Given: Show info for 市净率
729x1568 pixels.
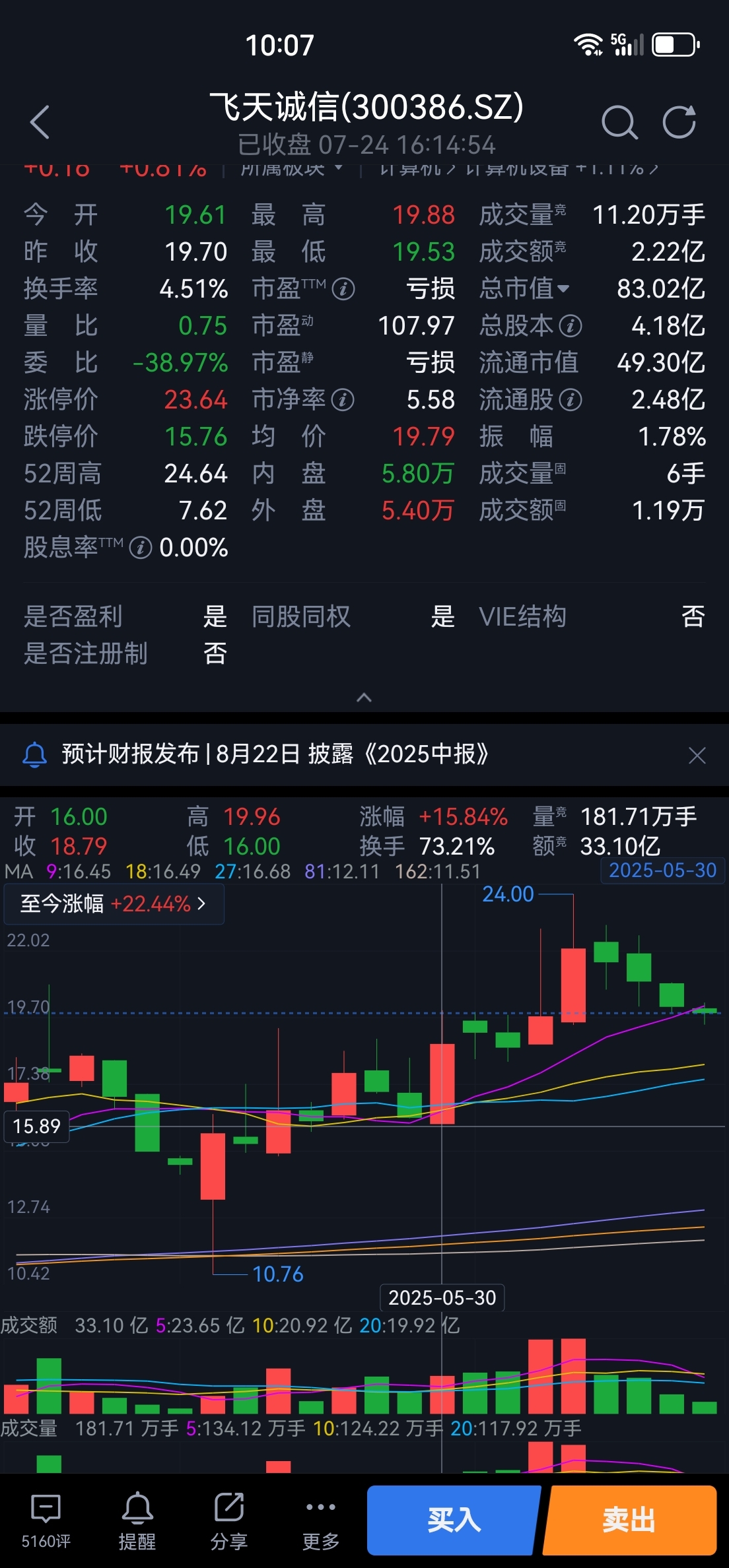Looking at the screenshot, I should 343,400.
